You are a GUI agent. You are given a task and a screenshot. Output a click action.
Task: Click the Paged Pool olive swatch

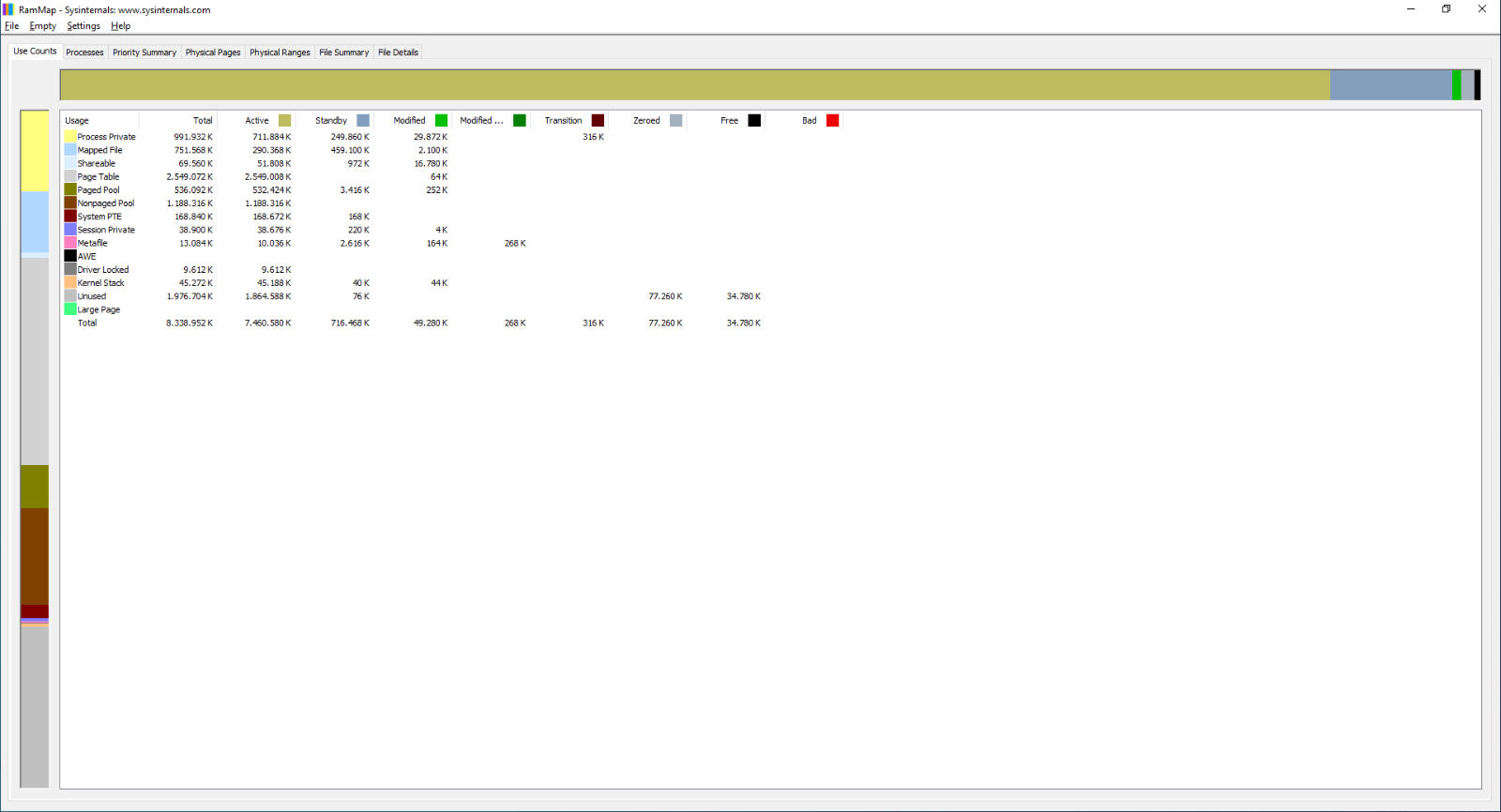coord(70,189)
